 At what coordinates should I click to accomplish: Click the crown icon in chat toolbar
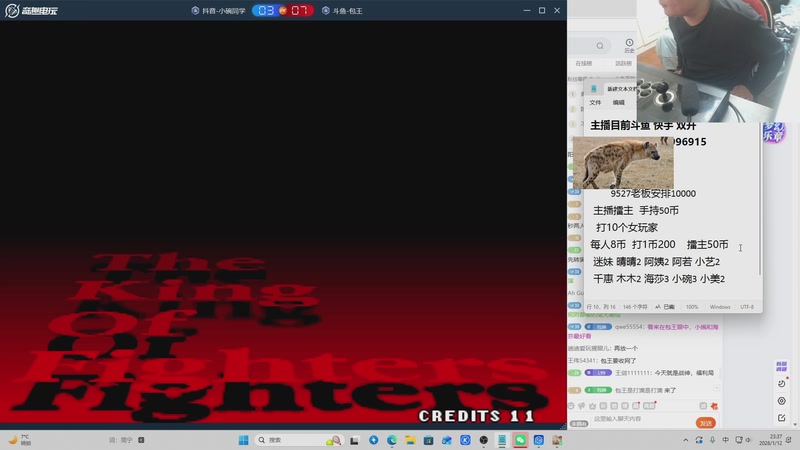point(592,406)
